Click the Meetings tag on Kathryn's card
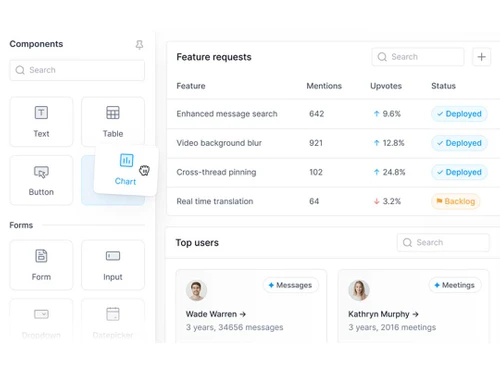The width and height of the screenshot is (500, 375). (455, 285)
